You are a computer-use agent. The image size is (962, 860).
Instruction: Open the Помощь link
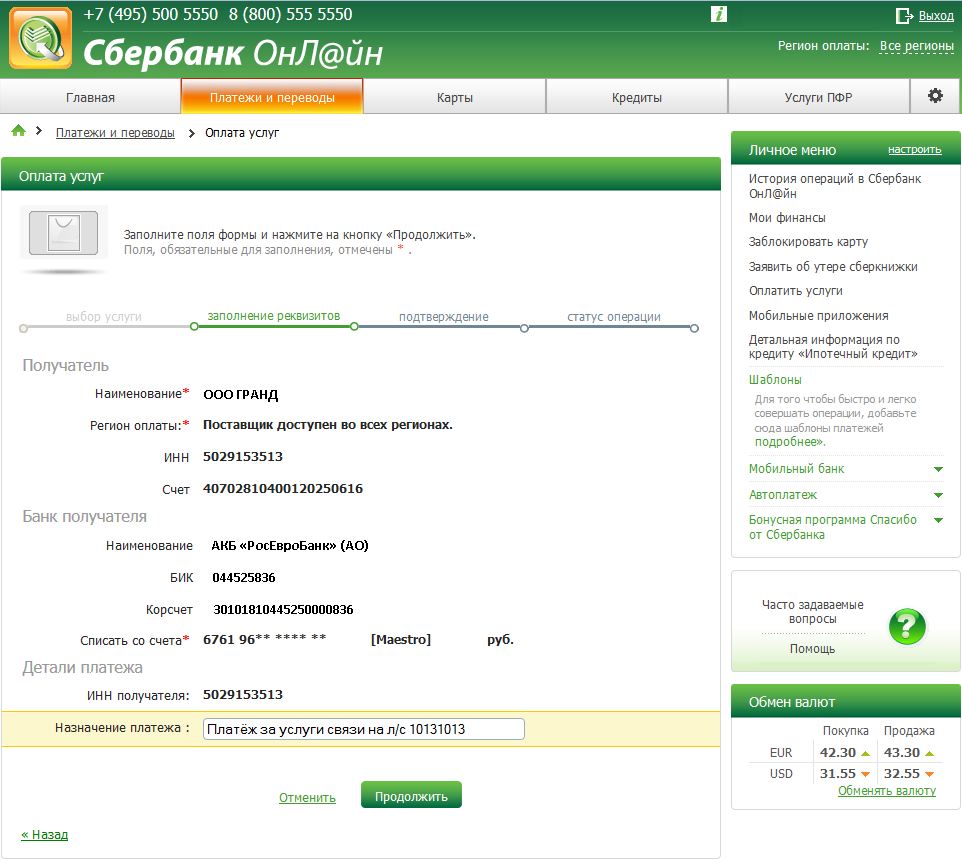[812, 648]
